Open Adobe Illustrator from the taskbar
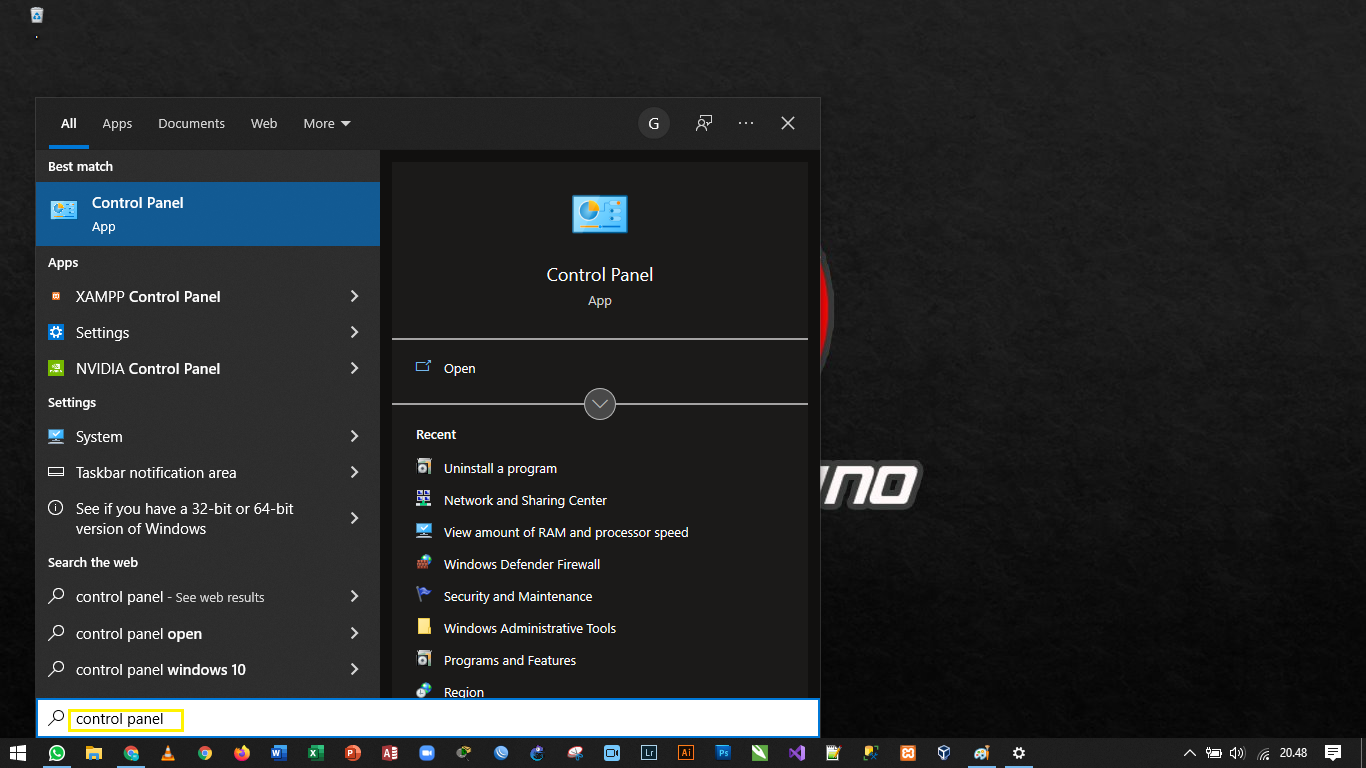The height and width of the screenshot is (768, 1366). coord(686,753)
